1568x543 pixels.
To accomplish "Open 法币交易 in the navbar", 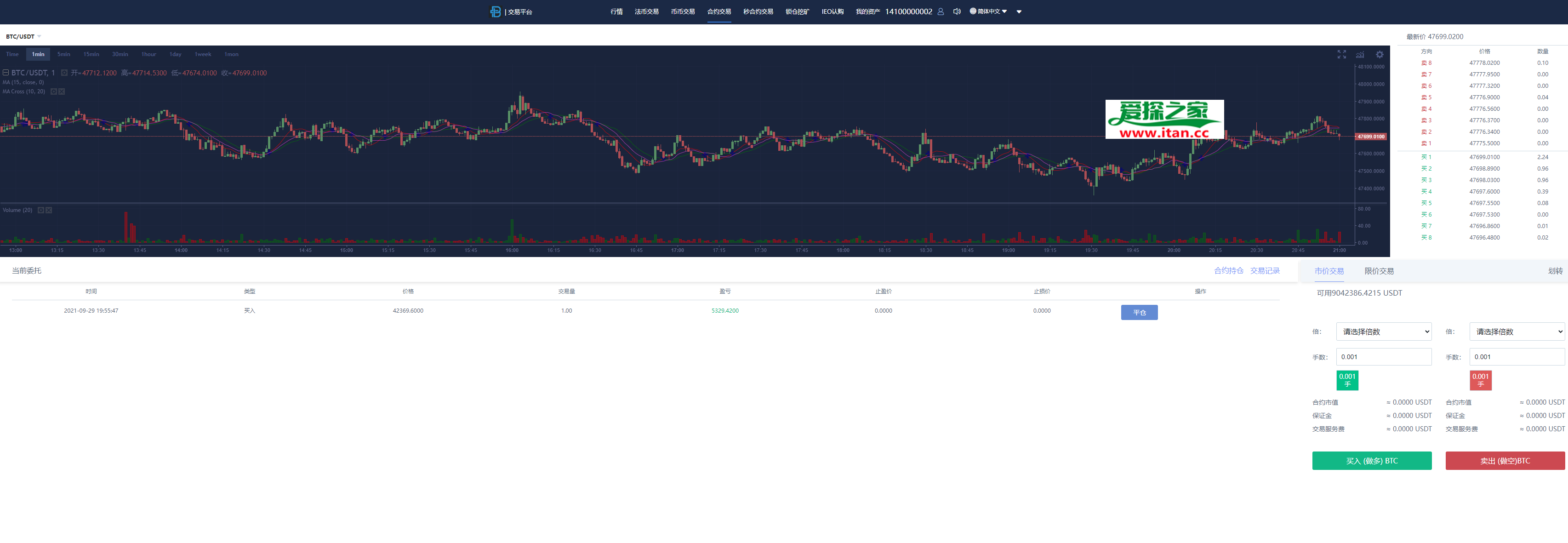I will pos(646,11).
